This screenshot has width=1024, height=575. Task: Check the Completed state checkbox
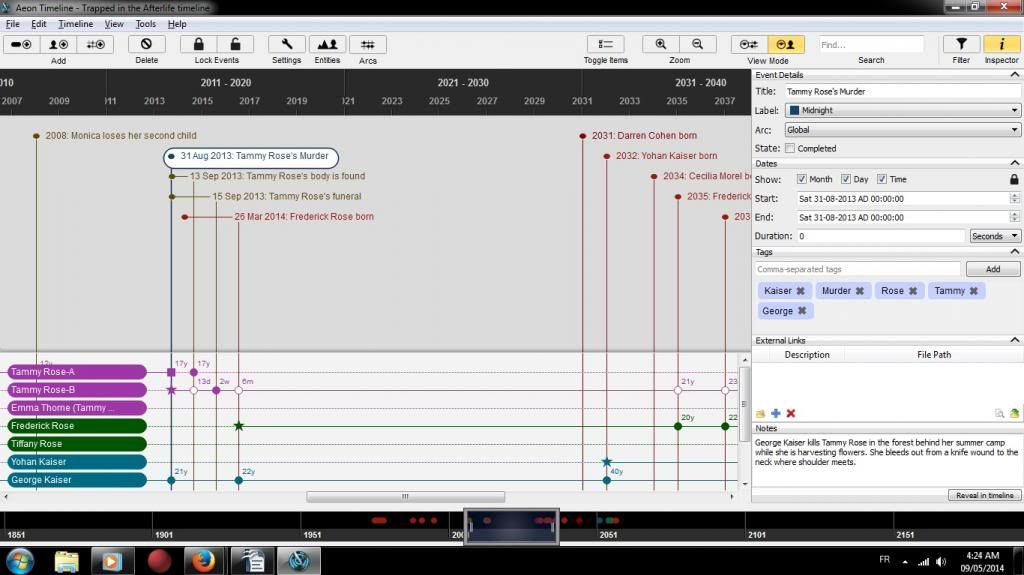pyautogui.click(x=791, y=149)
